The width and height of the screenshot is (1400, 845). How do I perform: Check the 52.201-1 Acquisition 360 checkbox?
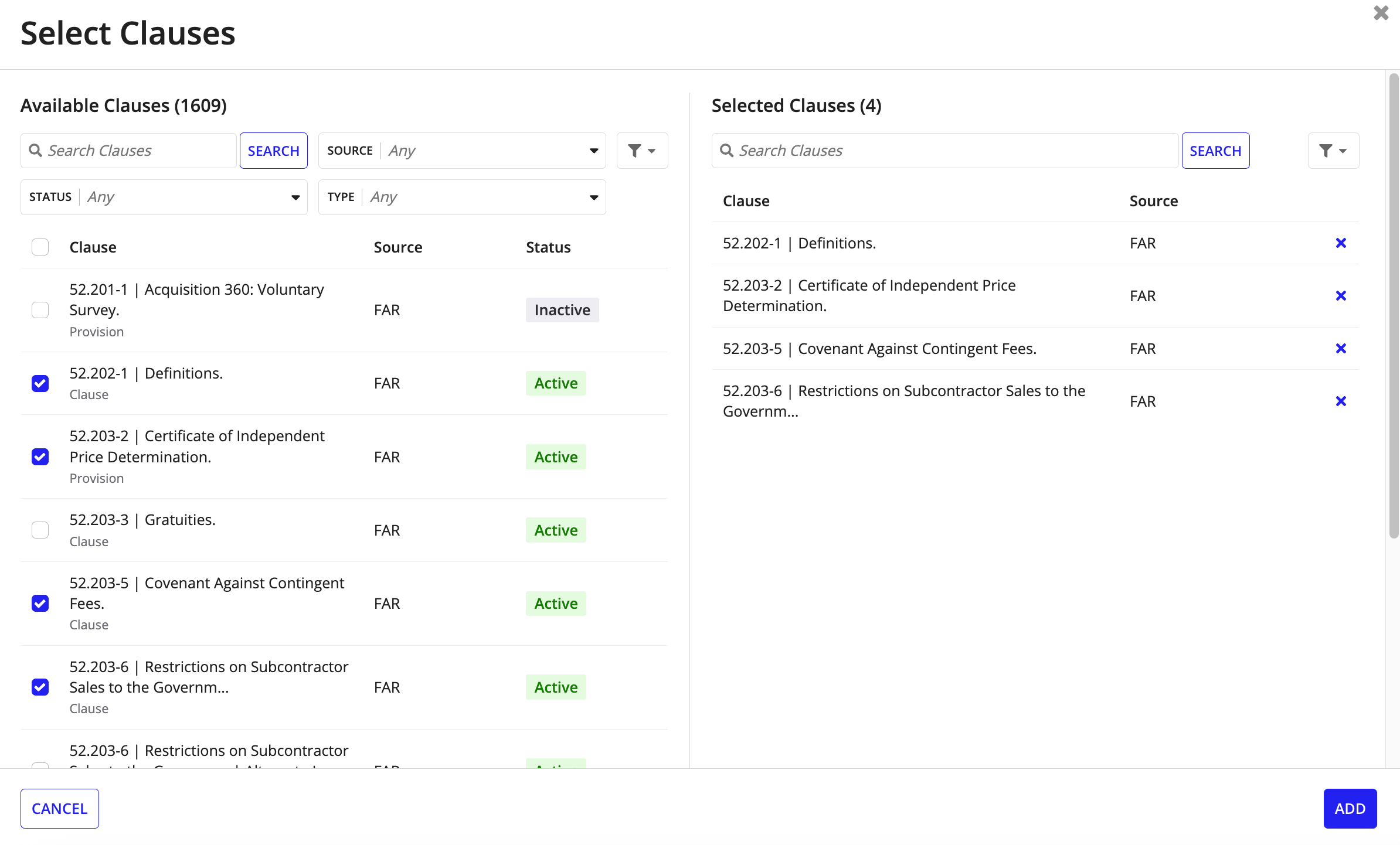pyautogui.click(x=40, y=310)
